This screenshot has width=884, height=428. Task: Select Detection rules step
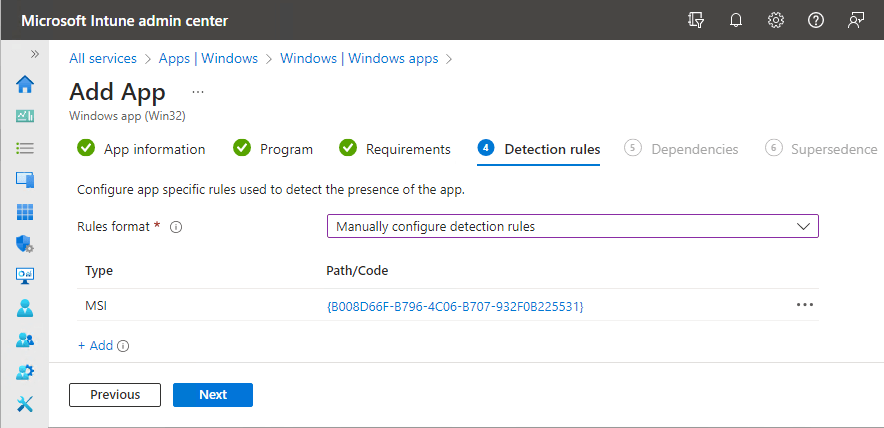(x=538, y=149)
